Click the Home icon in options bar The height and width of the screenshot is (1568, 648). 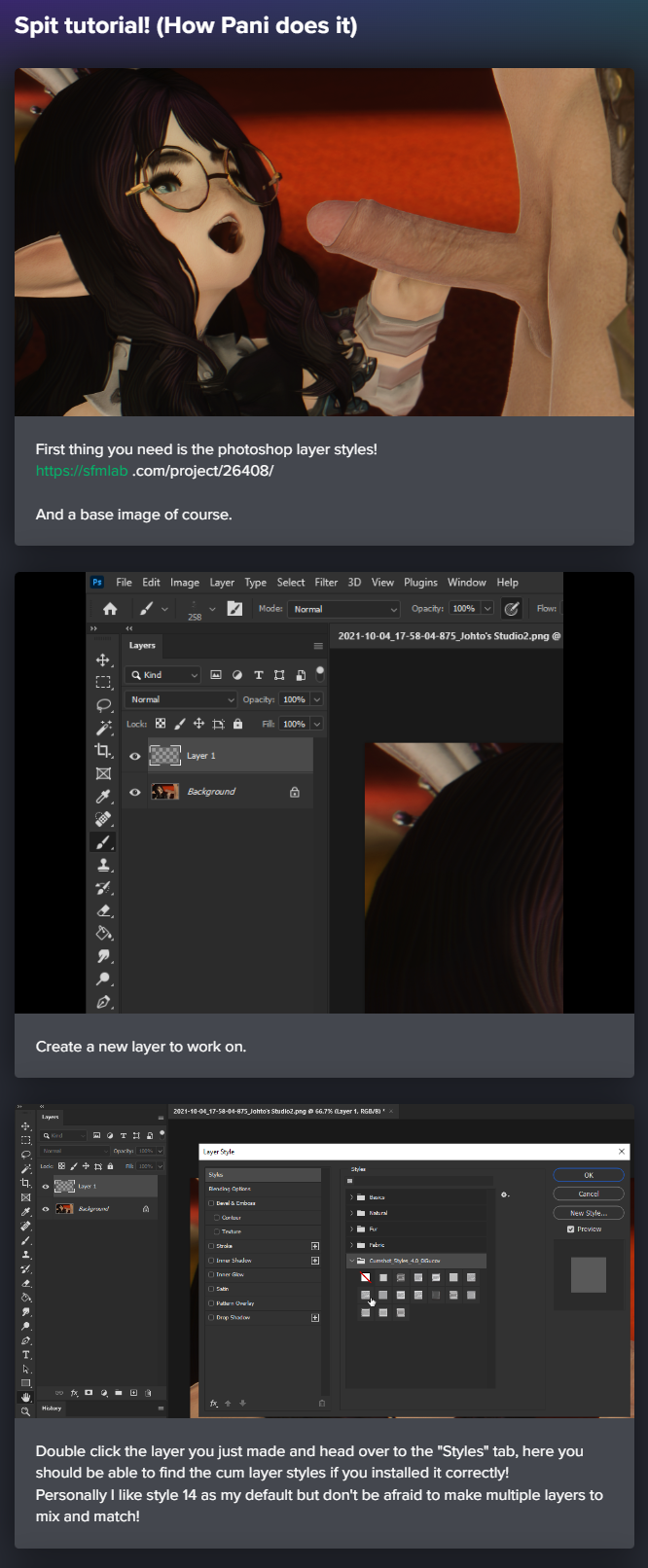click(x=110, y=609)
